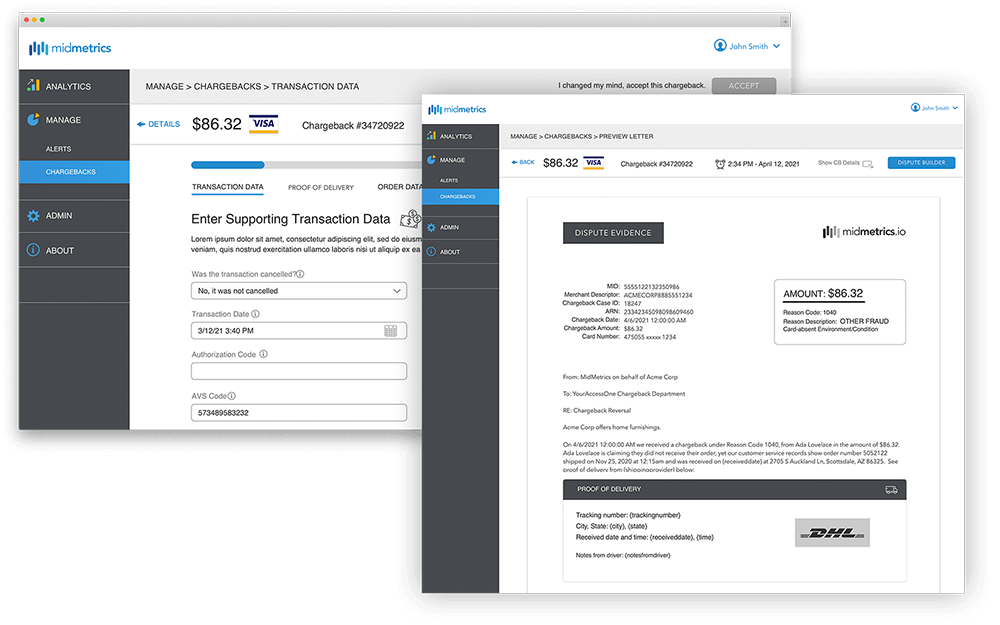The height and width of the screenshot is (625, 1000).
Task: Click Analytics chart icon in front window sidebar
Action: tap(432, 136)
